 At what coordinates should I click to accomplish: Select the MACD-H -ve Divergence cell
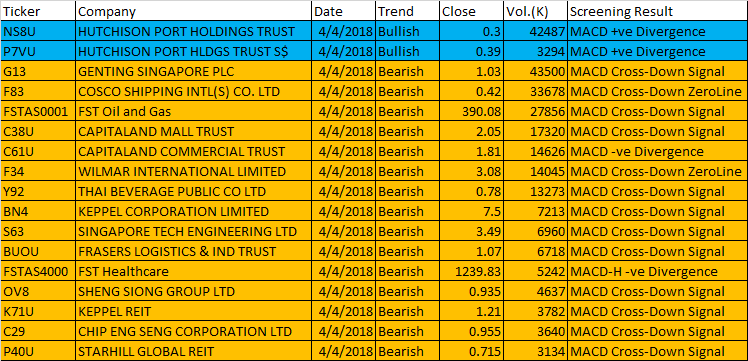pyautogui.click(x=658, y=271)
